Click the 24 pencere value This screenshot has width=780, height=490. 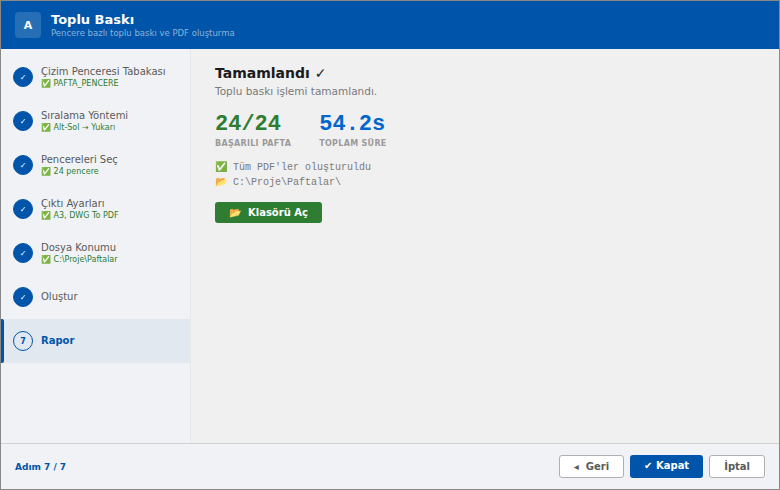tap(76, 171)
